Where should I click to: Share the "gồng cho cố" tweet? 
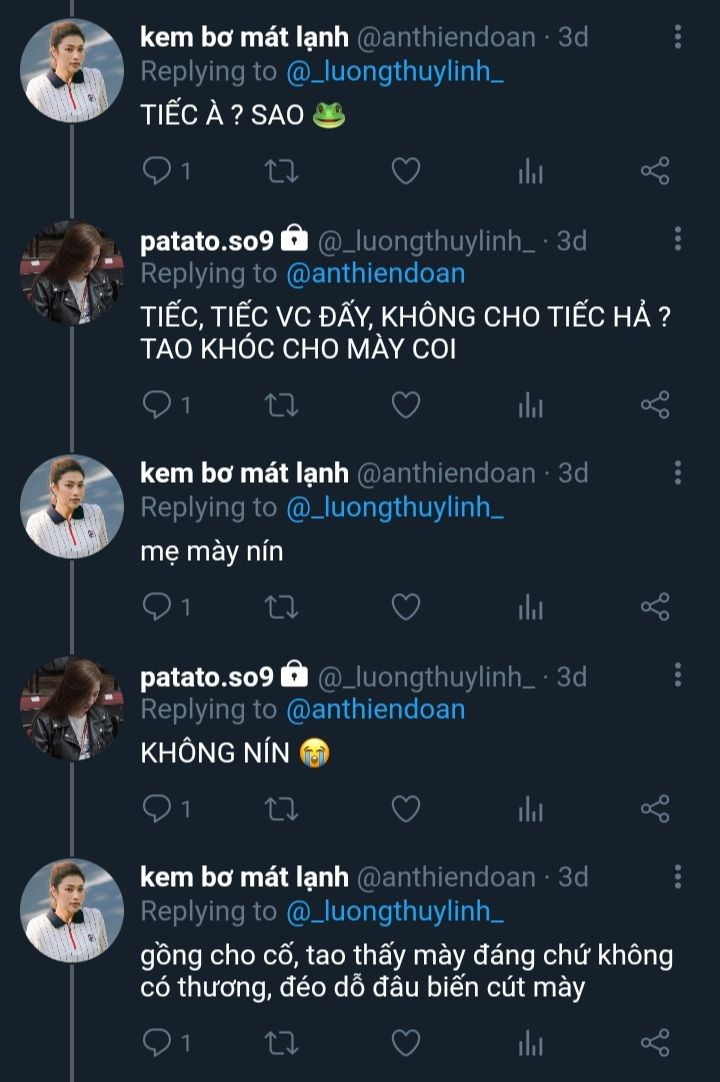(655, 1043)
